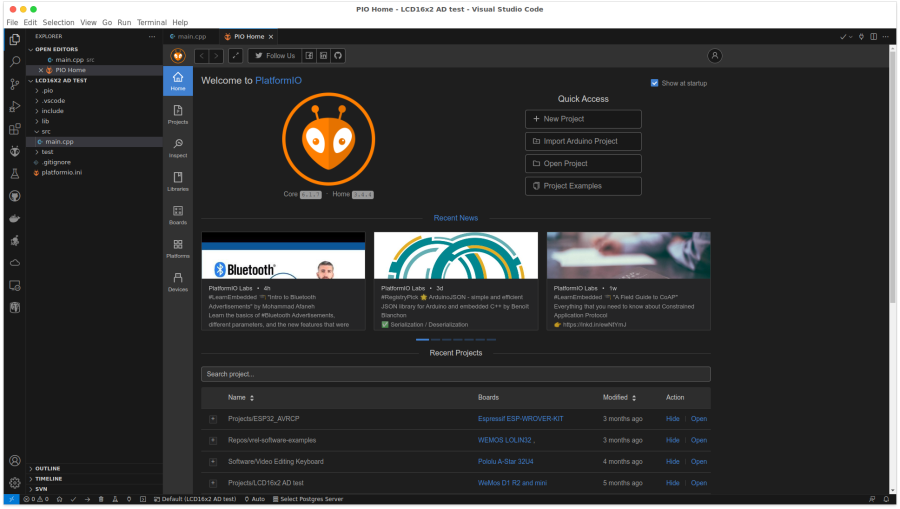The width and height of the screenshot is (900, 509).
Task: Switch to the main.cpp editor tab
Action: pos(191,36)
